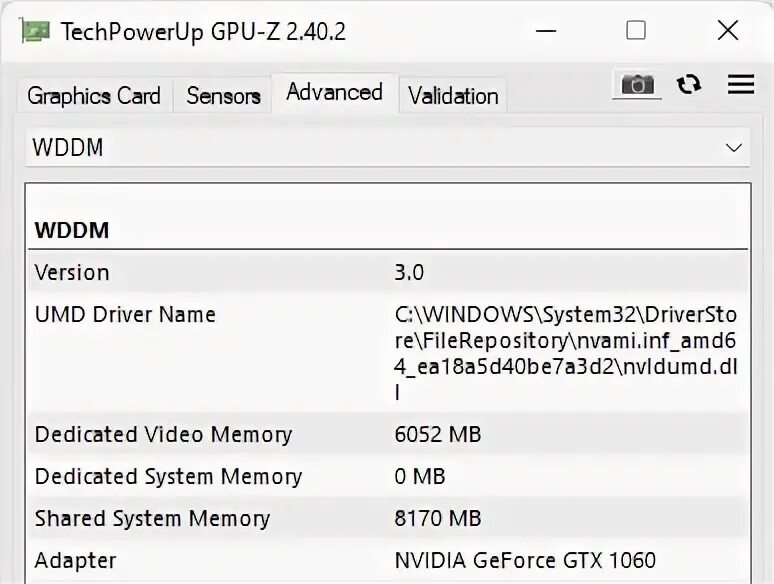Click the NVIDIA GeForce GTX 1060 value

pos(525,560)
